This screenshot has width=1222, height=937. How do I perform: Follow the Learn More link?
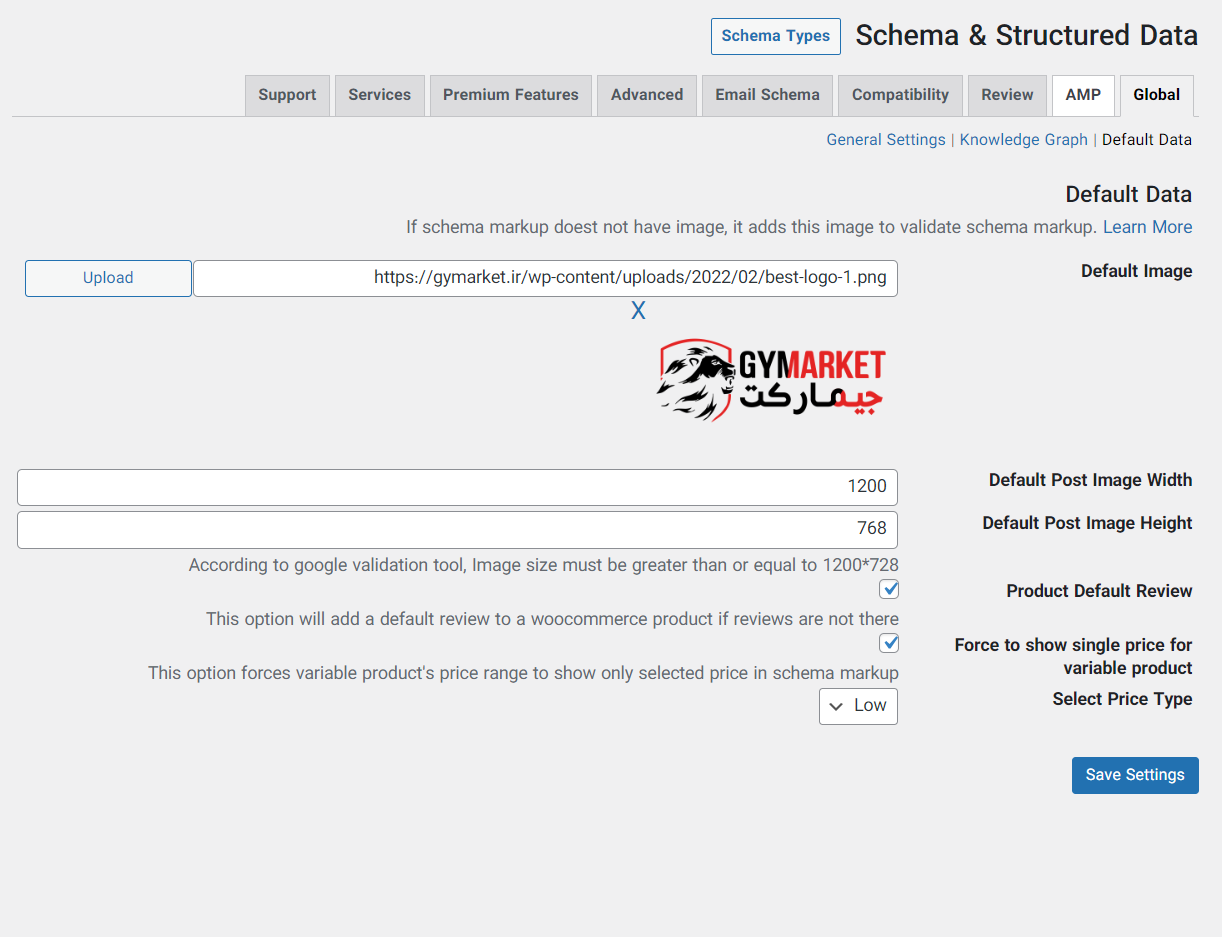(x=1147, y=227)
